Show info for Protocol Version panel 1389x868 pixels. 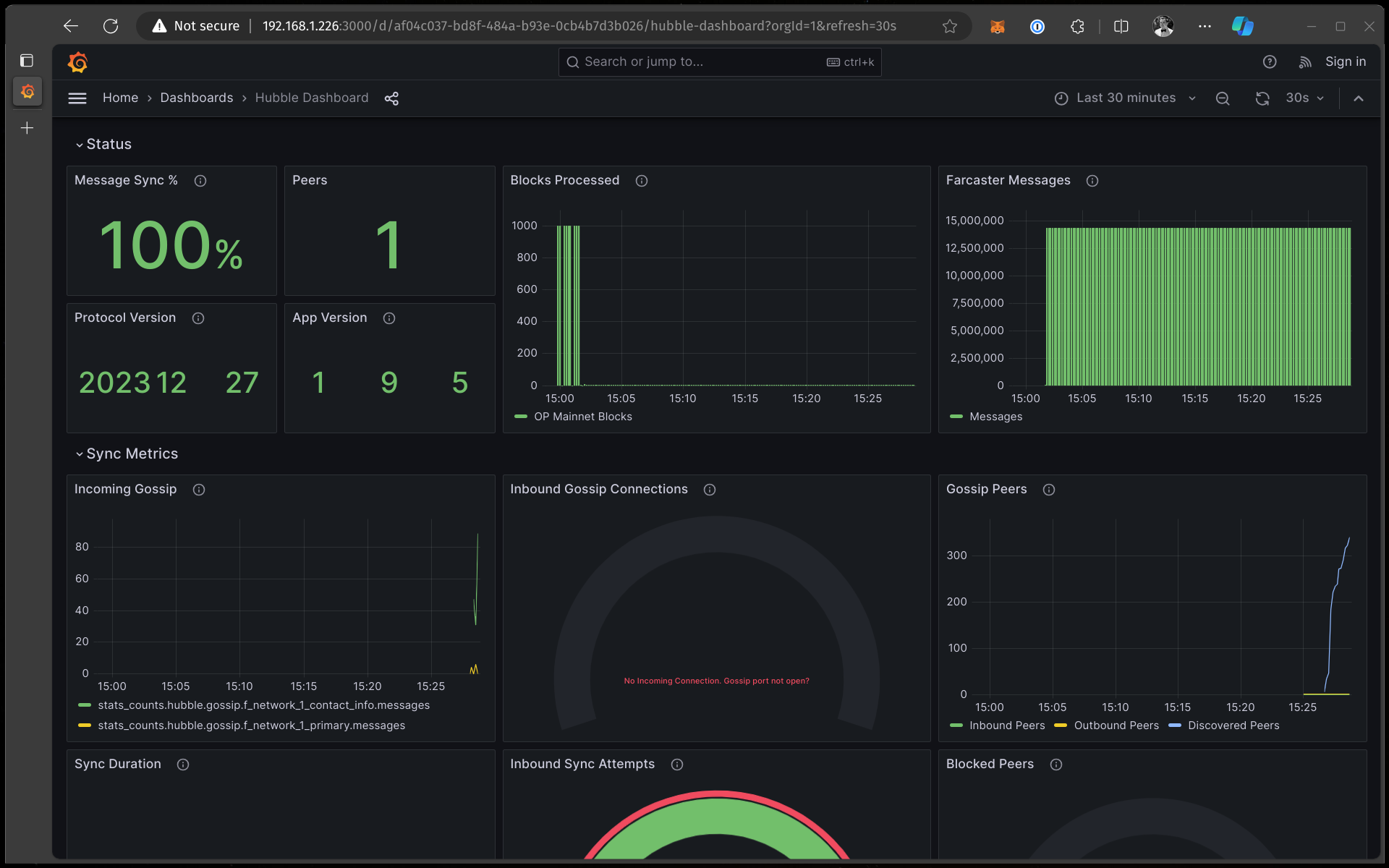click(198, 318)
